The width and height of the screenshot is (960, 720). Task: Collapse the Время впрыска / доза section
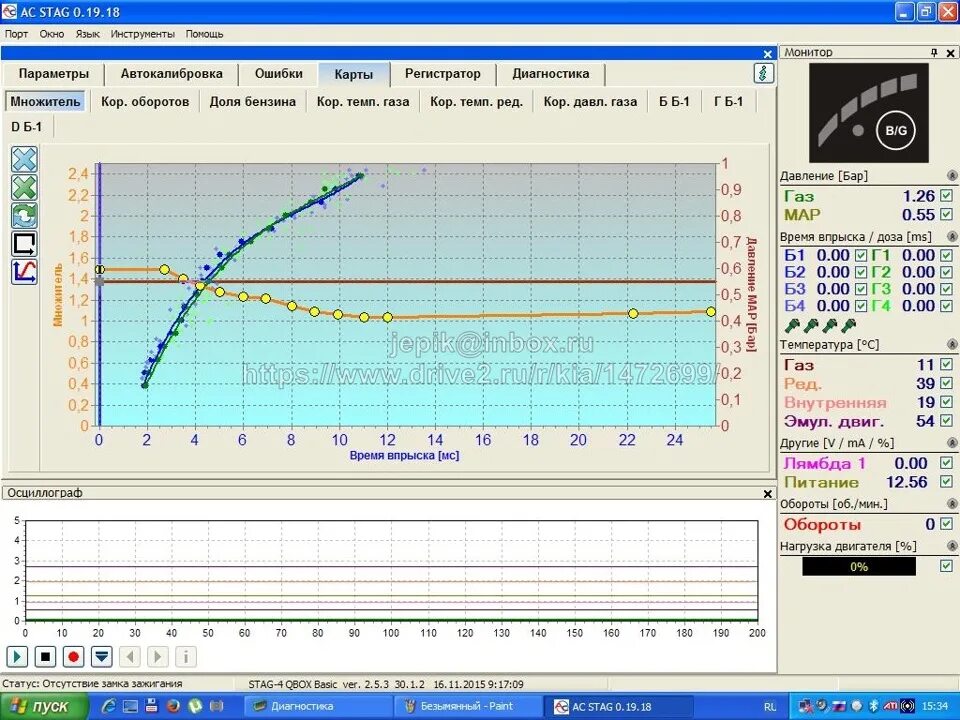click(x=952, y=236)
